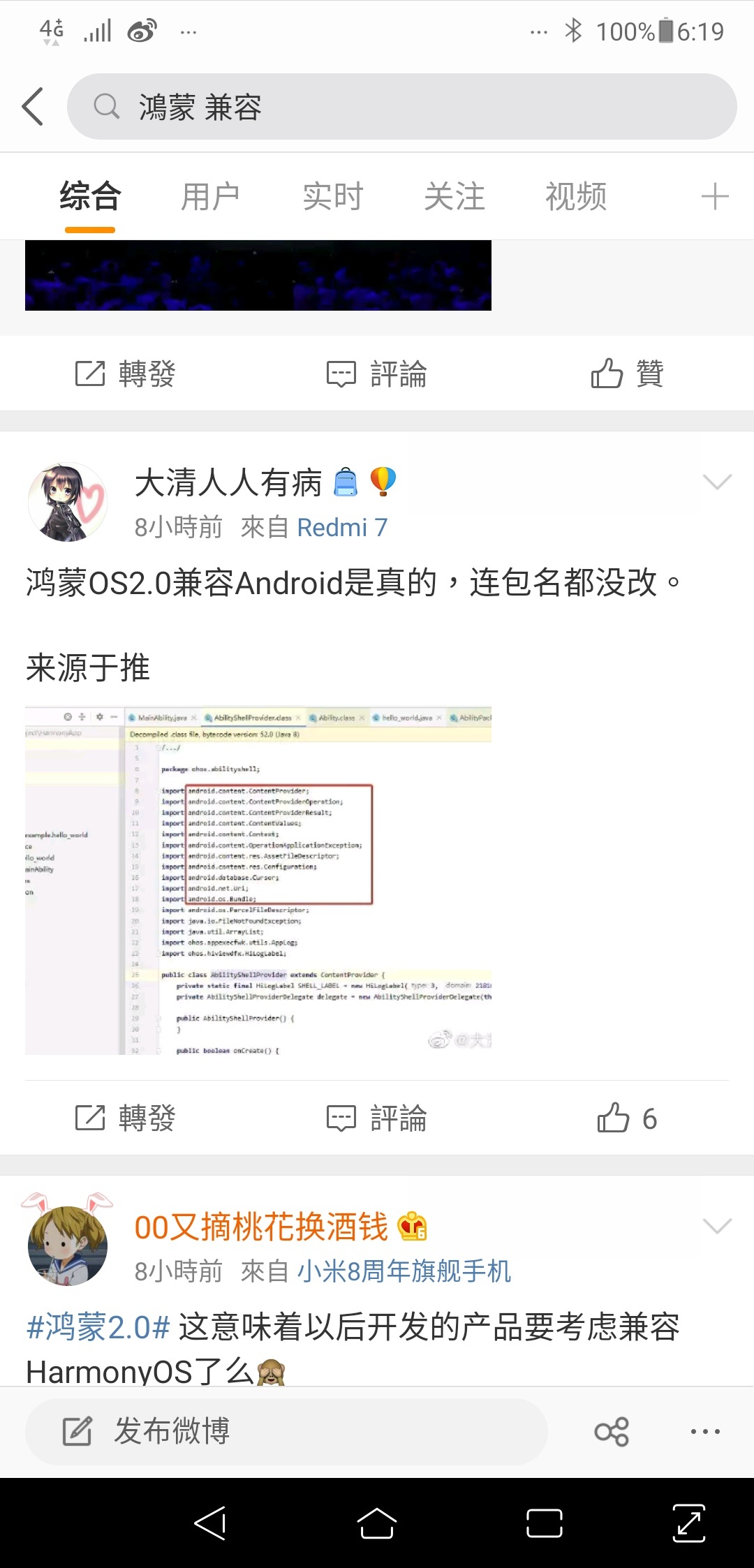Tap the search box containing 鴻蒙 兼容

coord(401,107)
